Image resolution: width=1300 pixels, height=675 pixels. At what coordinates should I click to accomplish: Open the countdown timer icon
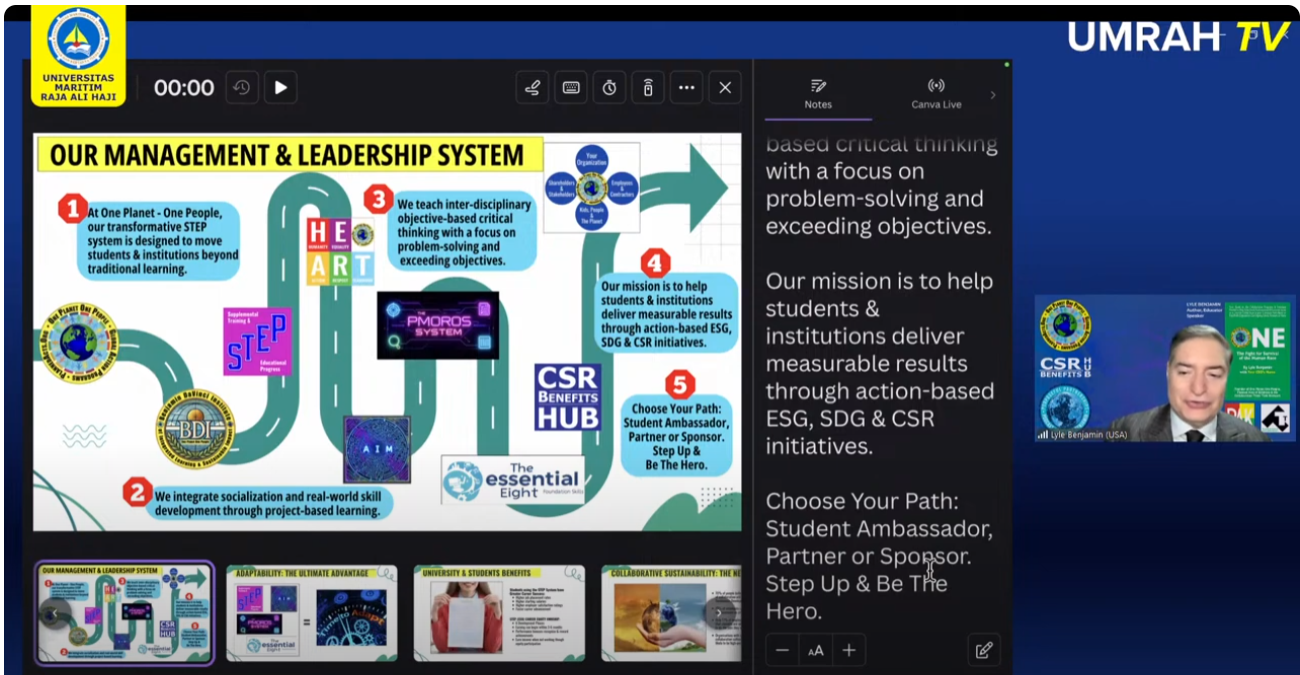click(609, 88)
